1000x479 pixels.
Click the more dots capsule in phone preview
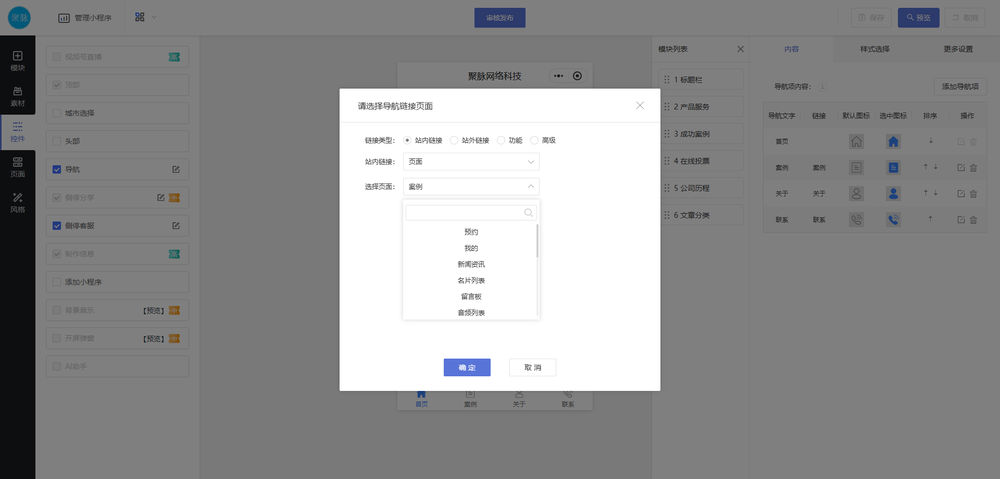(559, 76)
